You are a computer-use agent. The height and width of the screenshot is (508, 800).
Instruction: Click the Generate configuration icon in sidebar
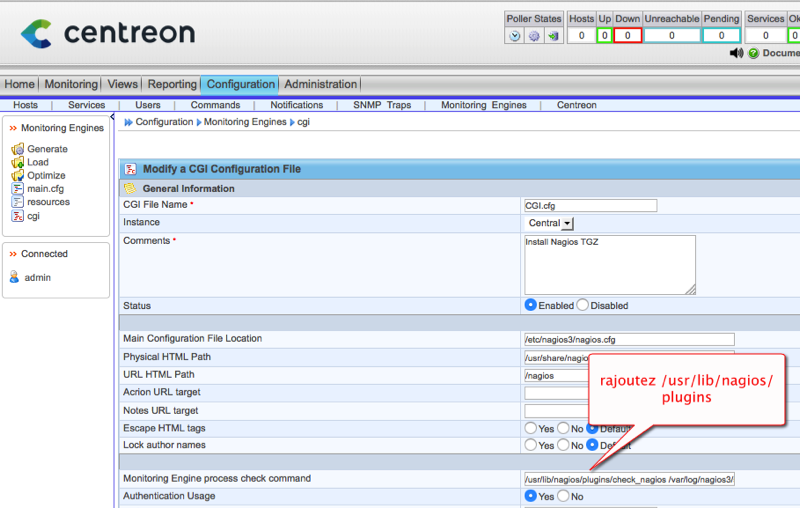coord(17,149)
